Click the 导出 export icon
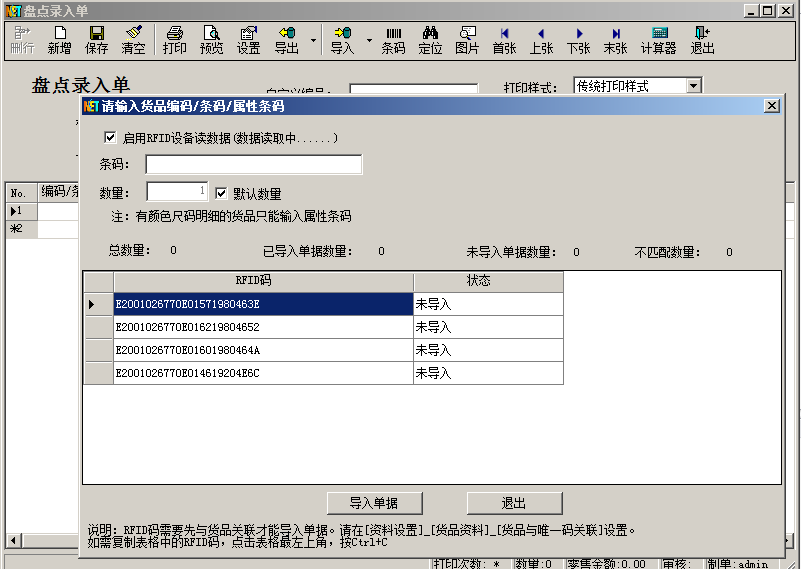Screen dimensions: 801x569 [x=287, y=40]
